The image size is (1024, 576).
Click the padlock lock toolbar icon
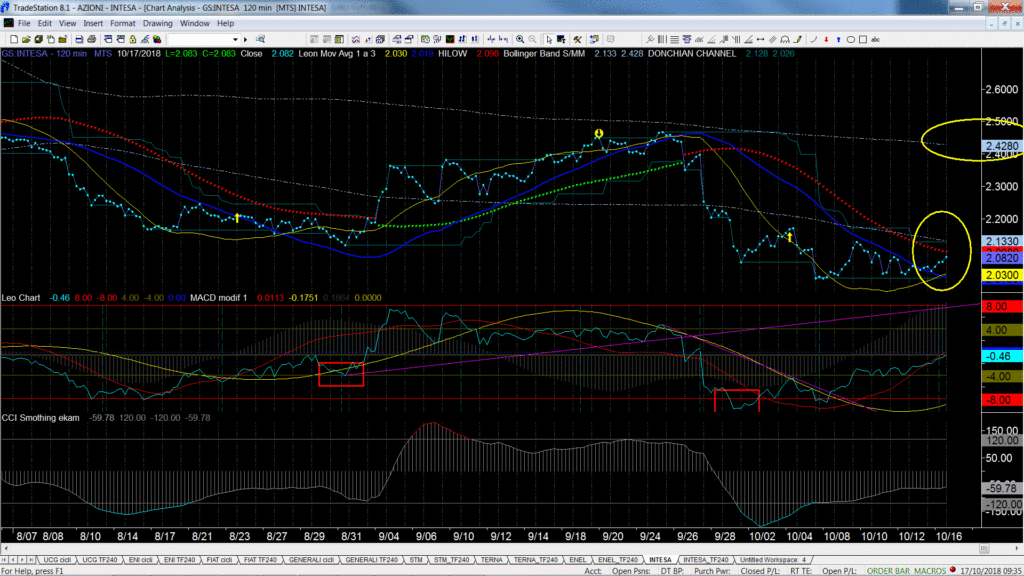(x=133, y=39)
